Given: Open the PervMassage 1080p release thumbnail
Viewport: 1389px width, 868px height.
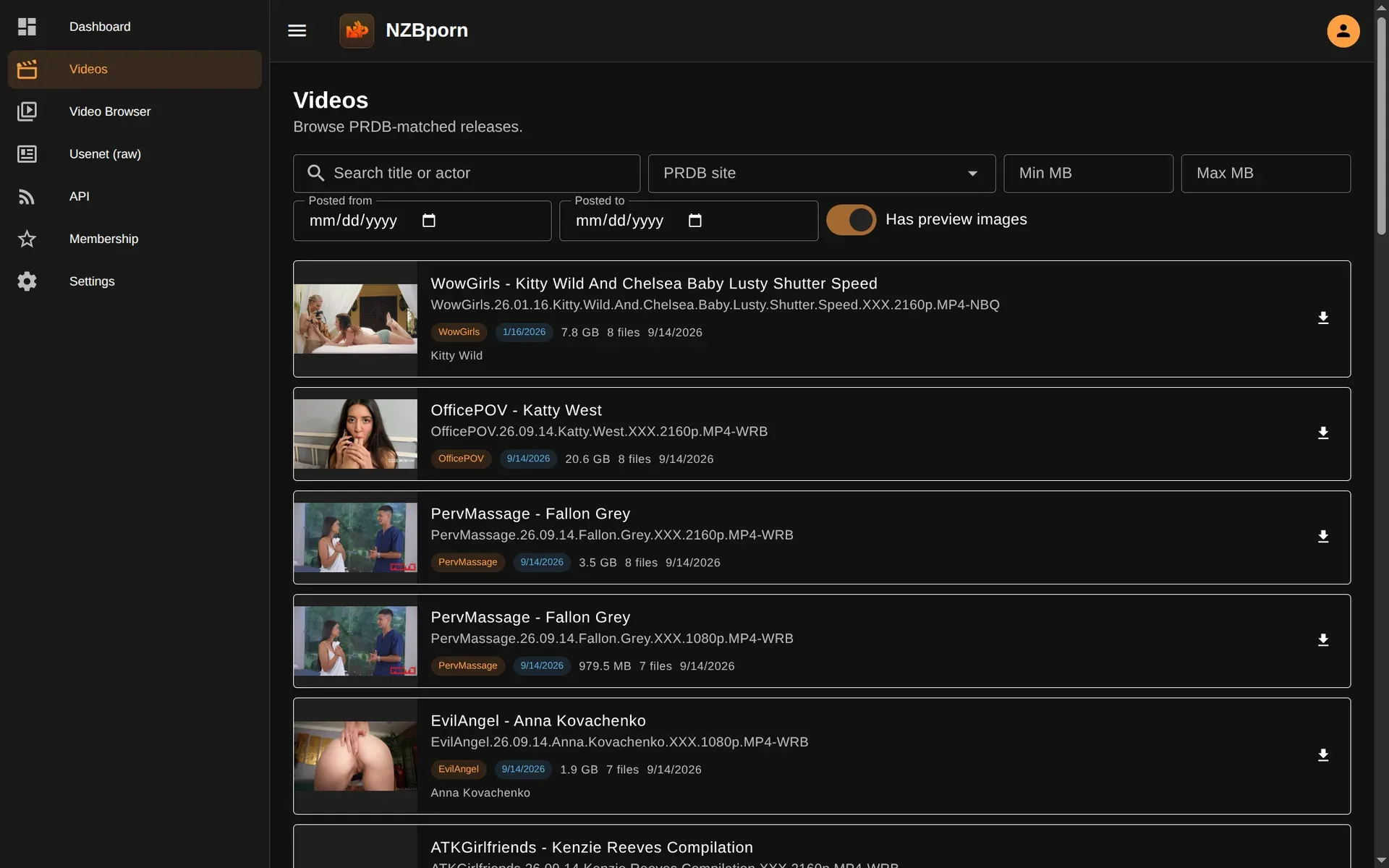Looking at the screenshot, I should click(355, 641).
